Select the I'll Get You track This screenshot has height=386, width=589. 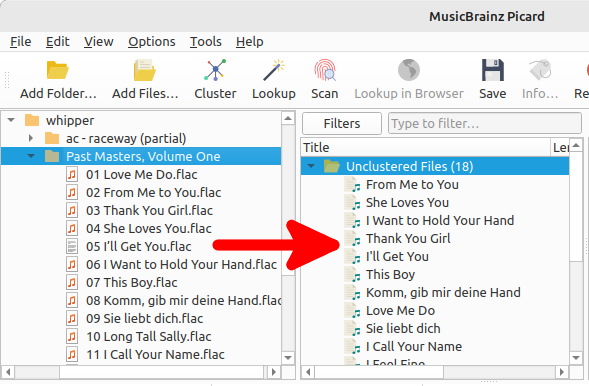(397, 257)
